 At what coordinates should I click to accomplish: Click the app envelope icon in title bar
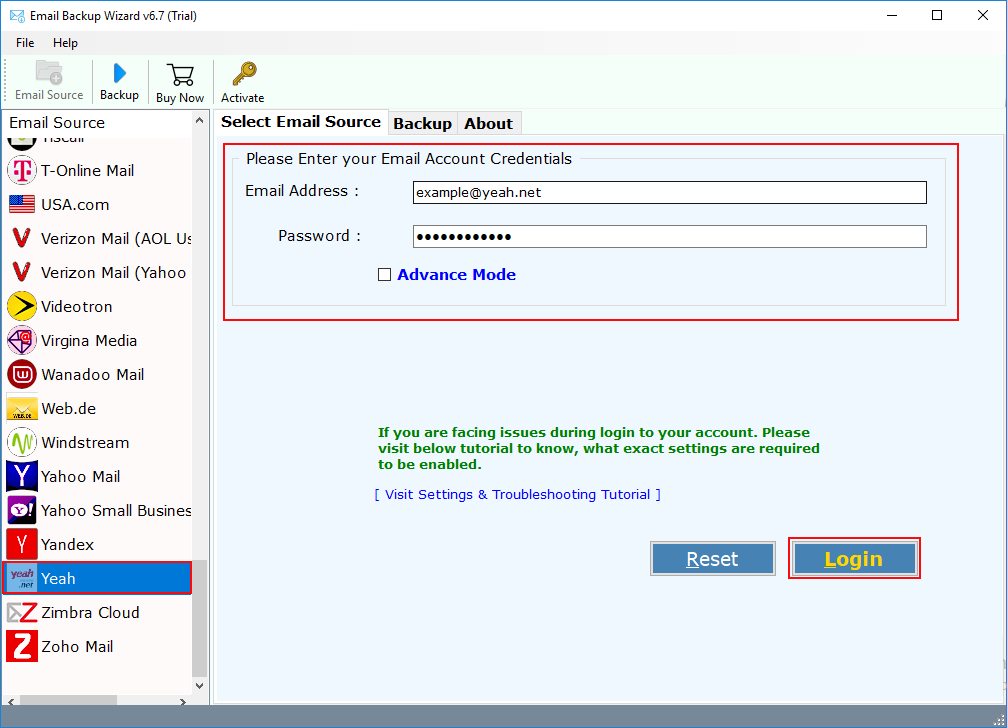[x=17, y=15]
